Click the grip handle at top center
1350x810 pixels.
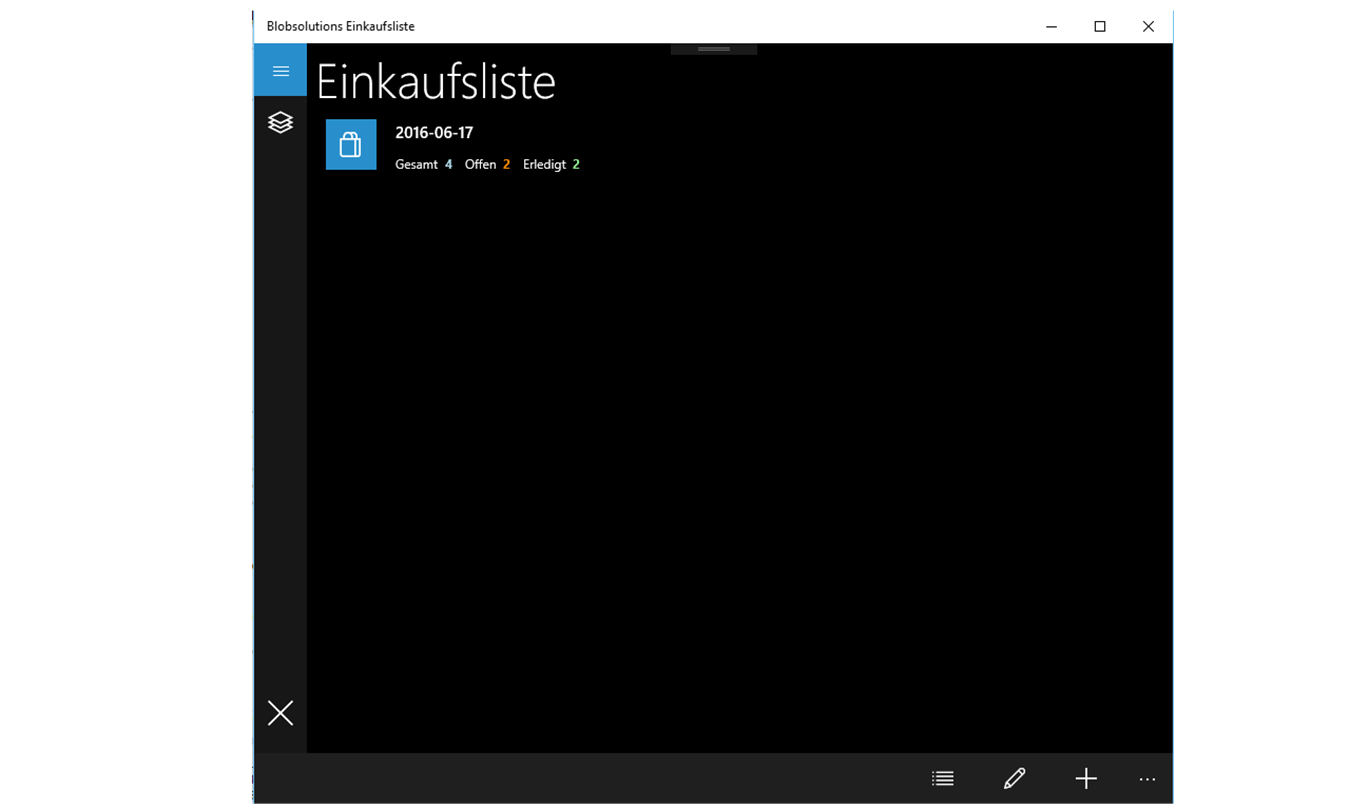click(x=714, y=49)
